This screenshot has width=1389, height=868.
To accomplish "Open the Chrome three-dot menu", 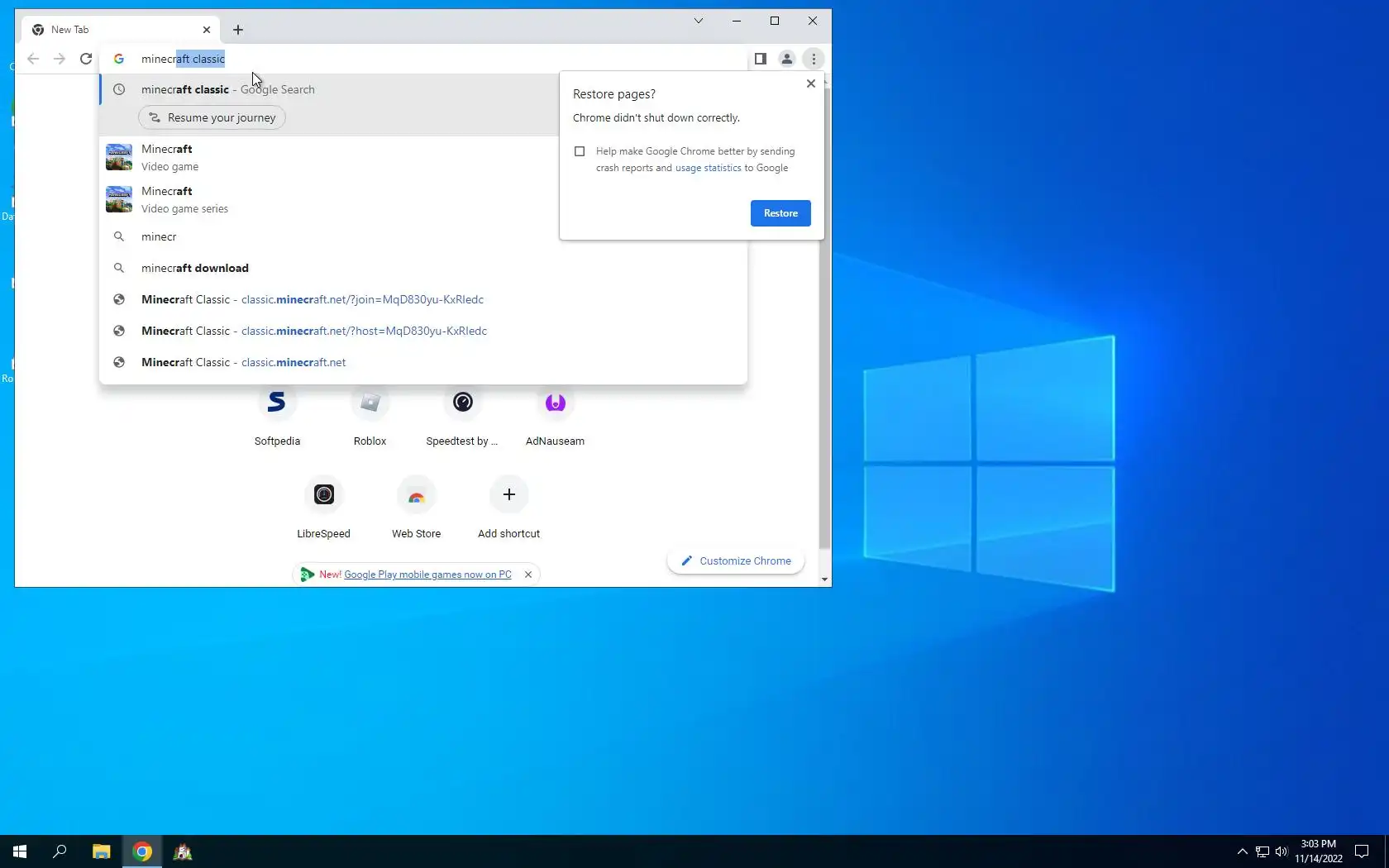I will 814,59.
